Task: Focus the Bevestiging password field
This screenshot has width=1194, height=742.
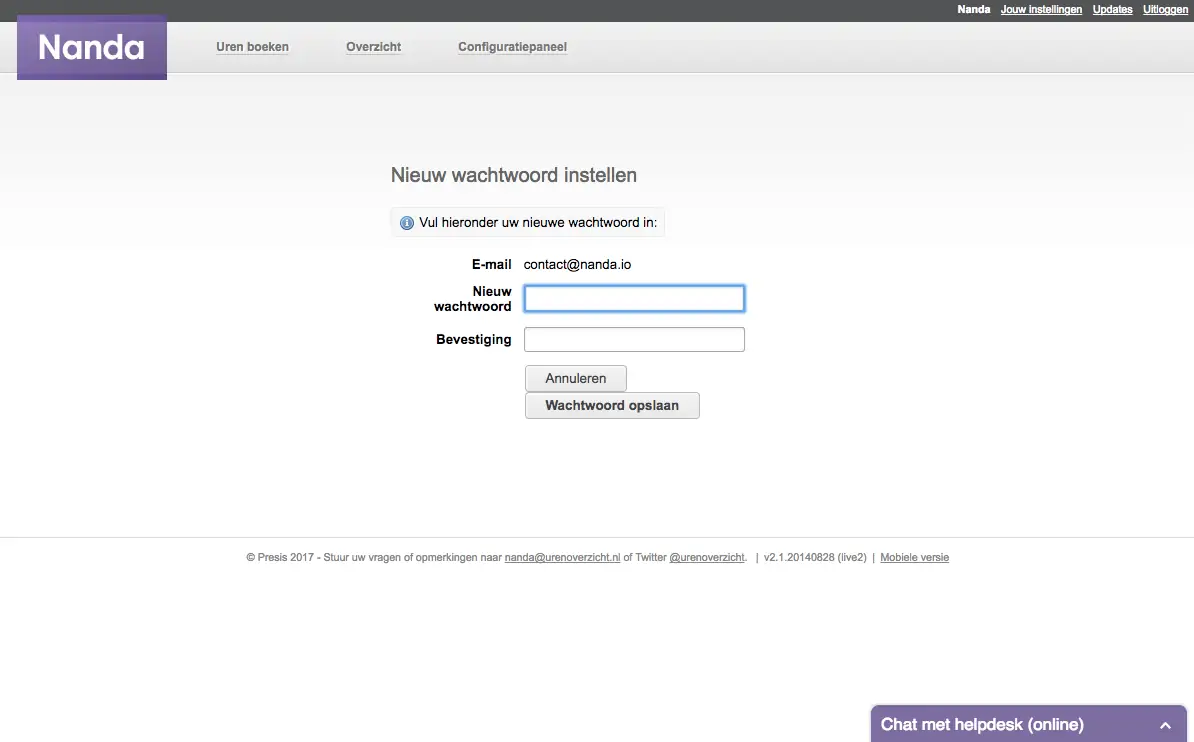Action: pos(634,339)
